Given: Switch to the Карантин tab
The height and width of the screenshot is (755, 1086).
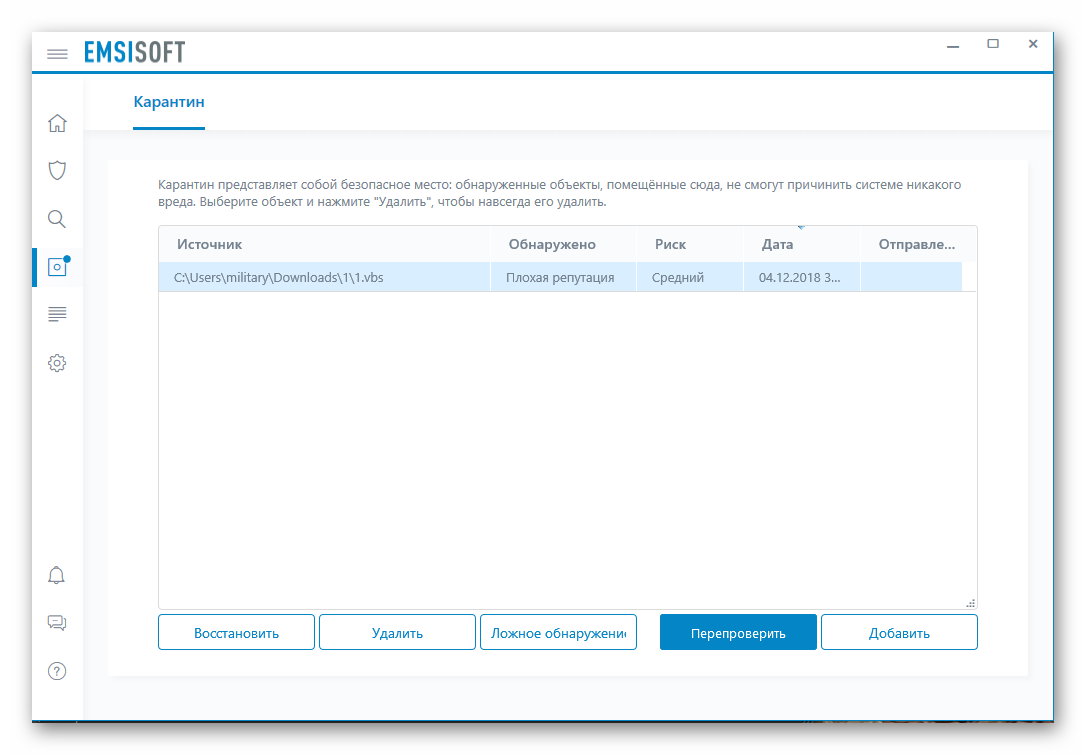Looking at the screenshot, I should pos(169,102).
